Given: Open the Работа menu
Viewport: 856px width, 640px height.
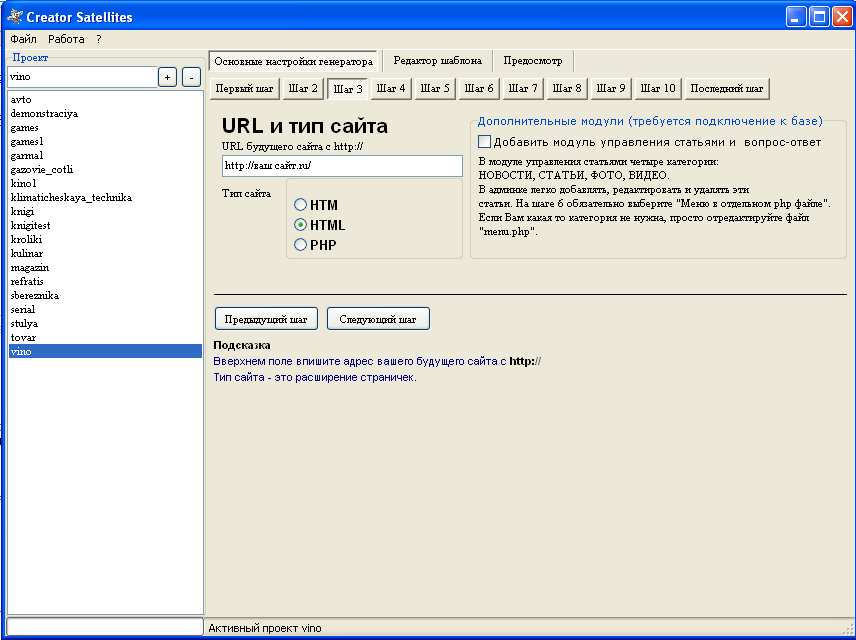Looking at the screenshot, I should tap(66, 39).
